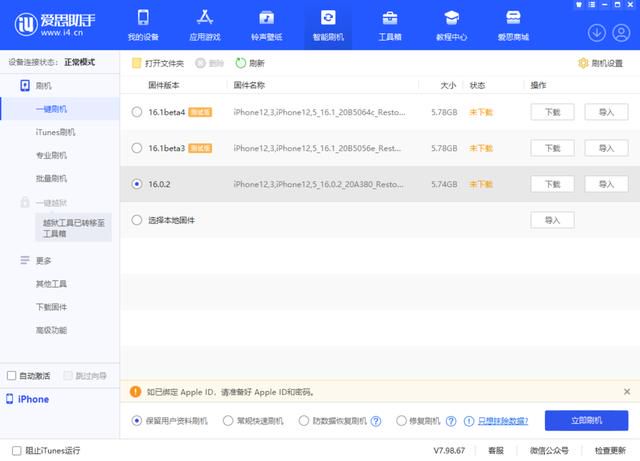Viewport: 640px width, 461px height.
Task: Download the 16.1beta4 firmware
Action: tap(552, 112)
